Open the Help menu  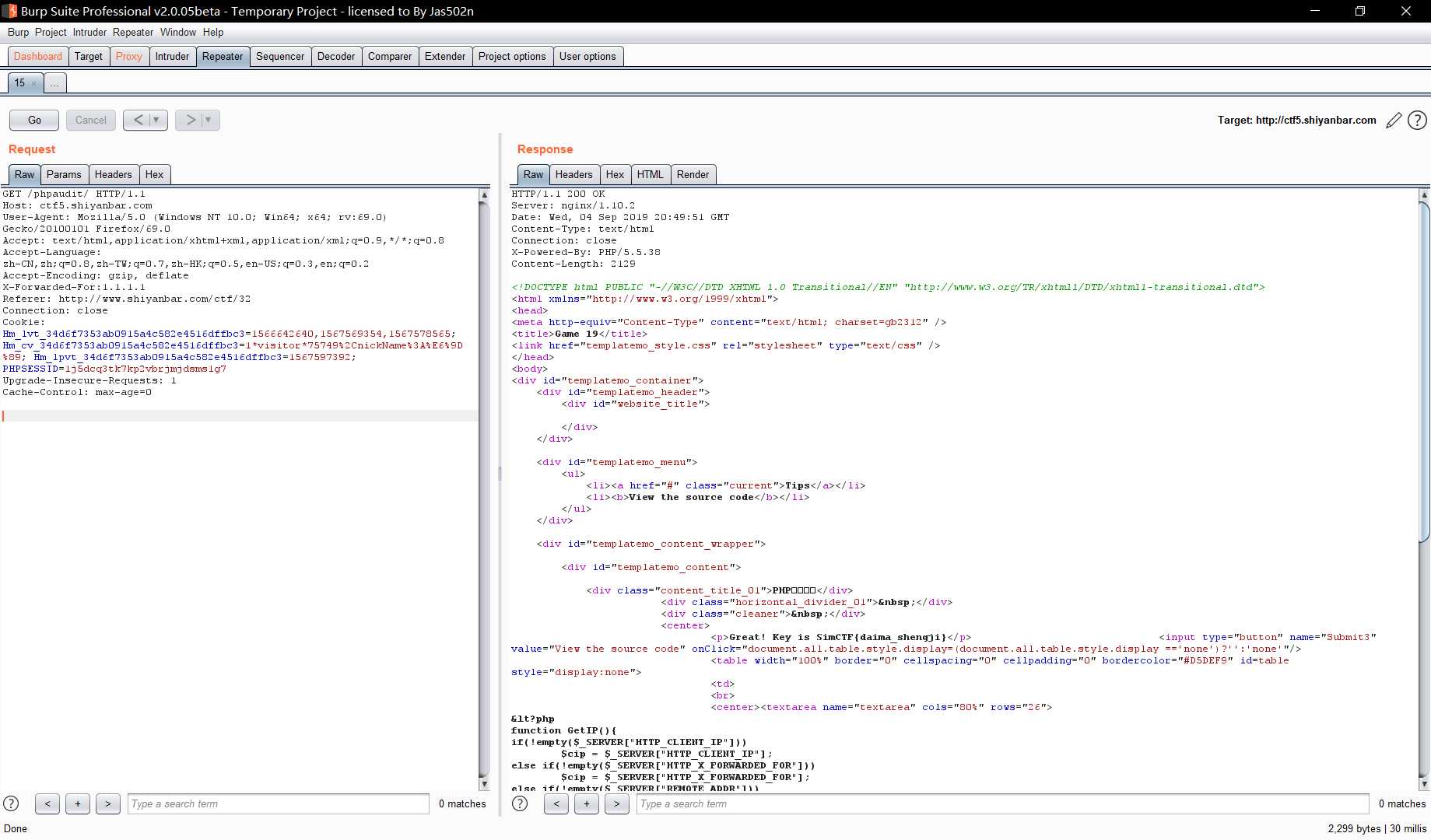tap(213, 32)
